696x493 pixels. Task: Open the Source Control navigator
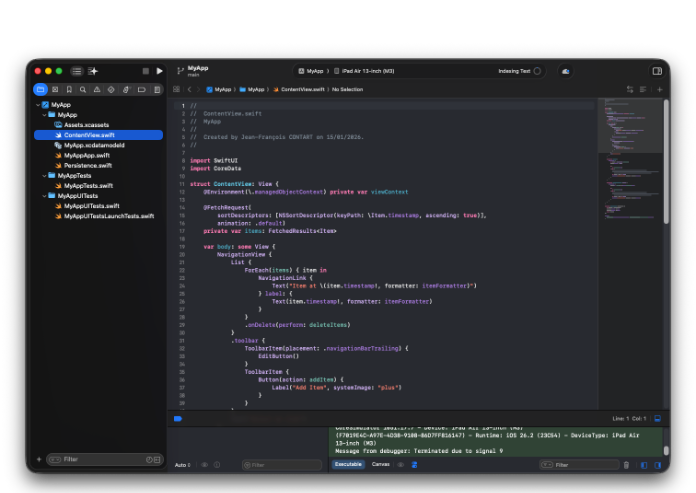[55, 90]
